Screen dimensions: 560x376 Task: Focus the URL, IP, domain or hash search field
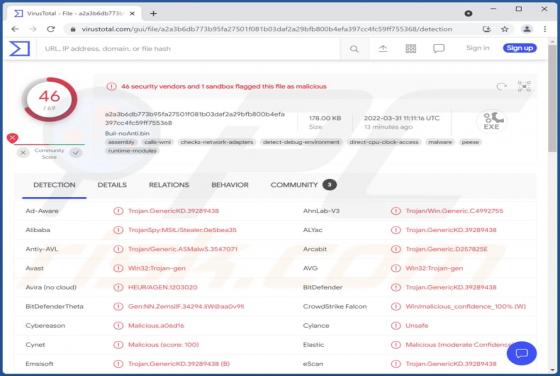(x=189, y=49)
